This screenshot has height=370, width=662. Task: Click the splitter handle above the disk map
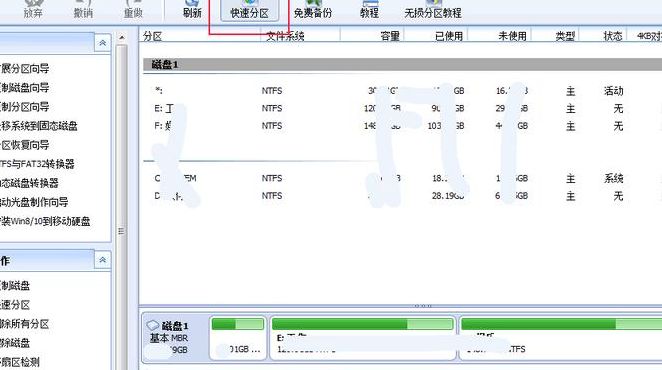coord(423,305)
